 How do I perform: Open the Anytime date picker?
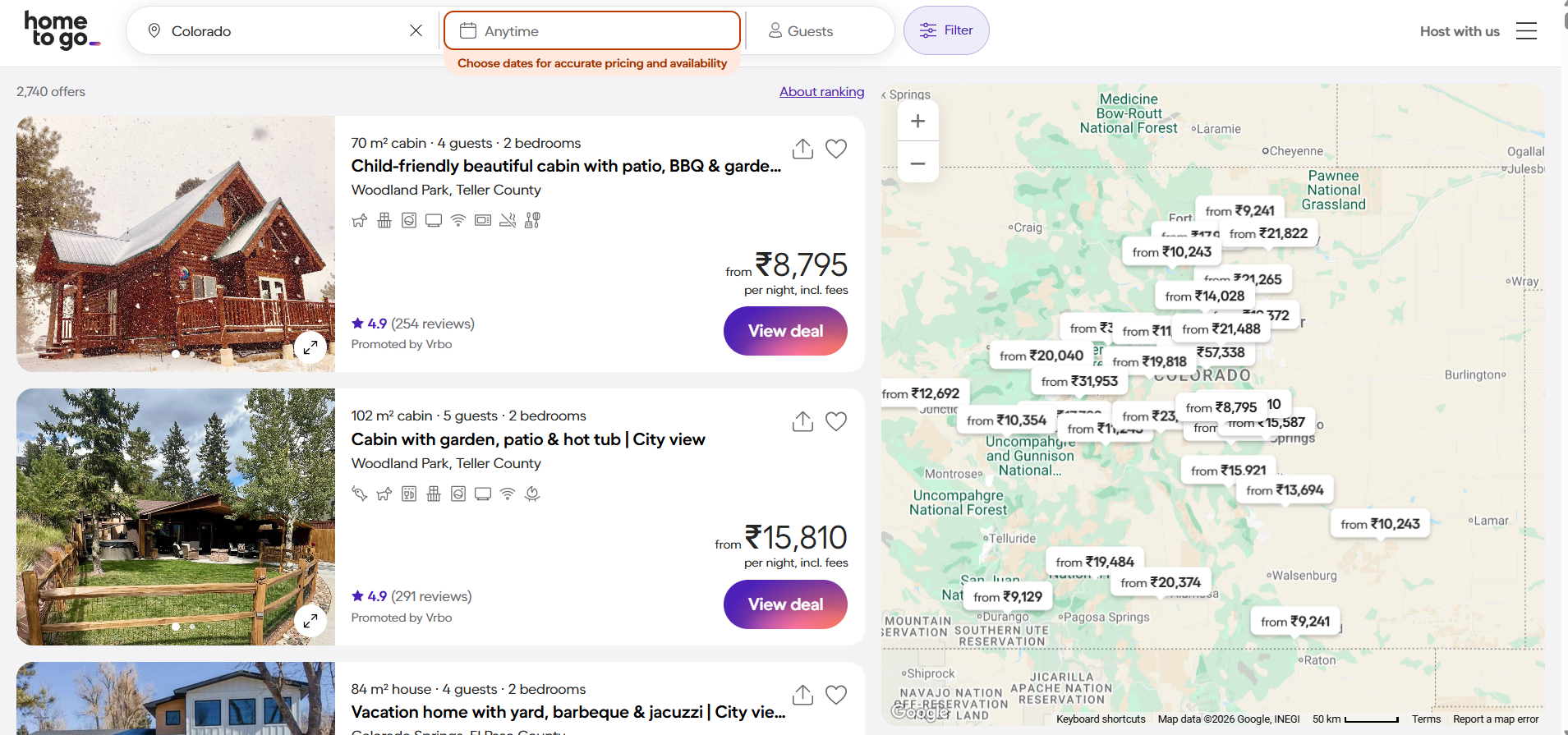tap(592, 30)
